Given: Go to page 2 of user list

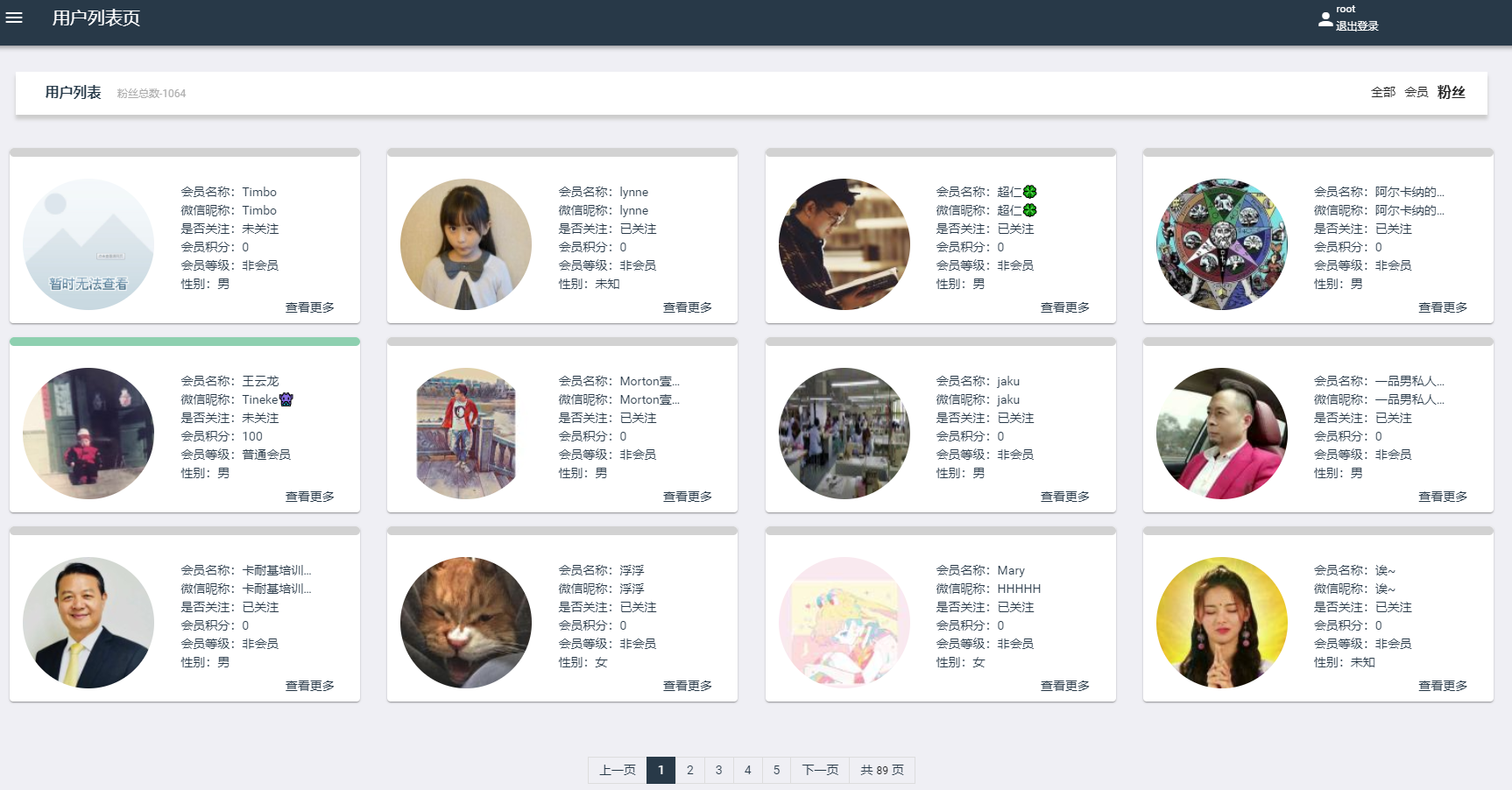Looking at the screenshot, I should tap(689, 770).
